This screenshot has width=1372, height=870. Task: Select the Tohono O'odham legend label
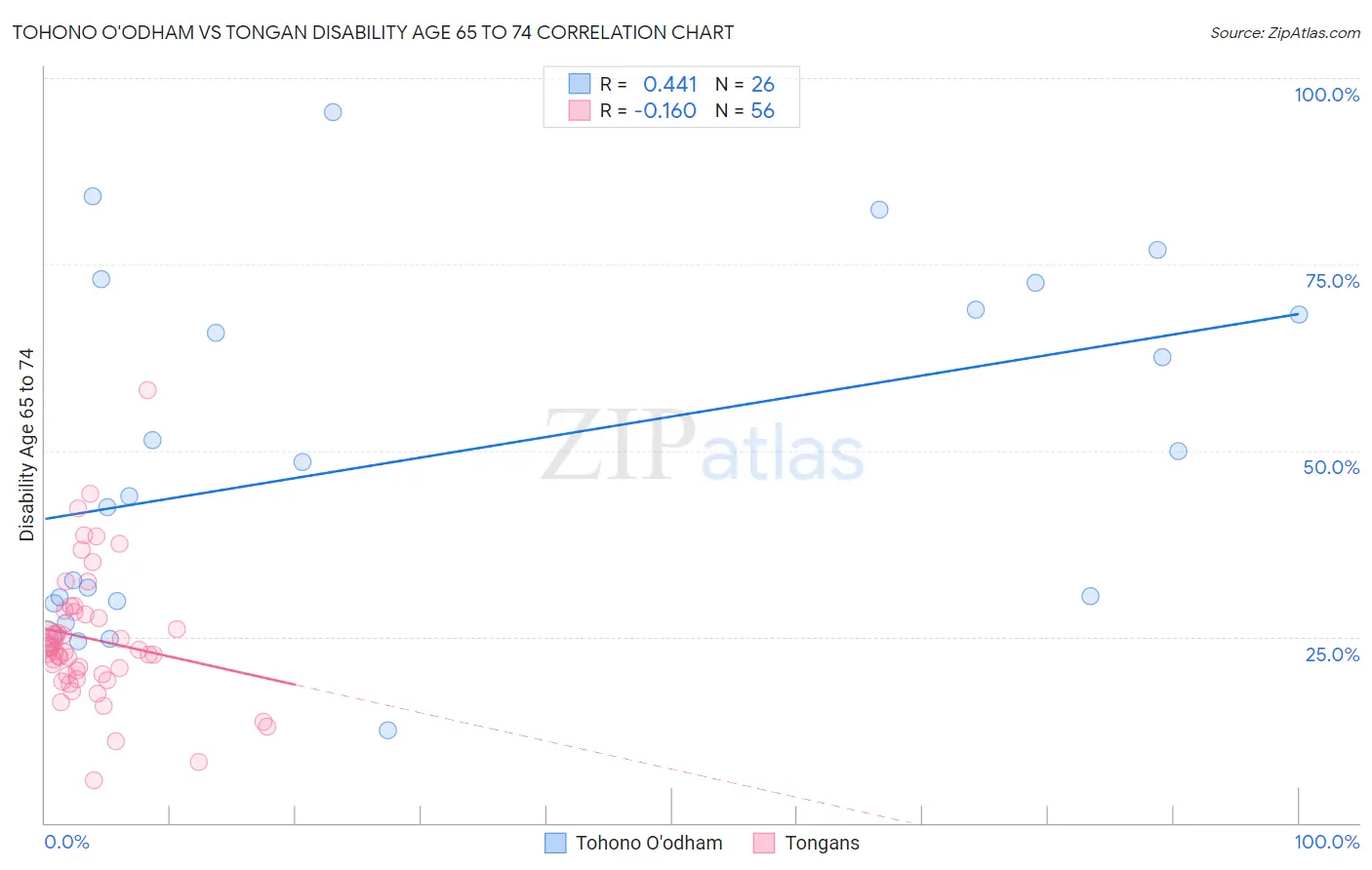649,843
